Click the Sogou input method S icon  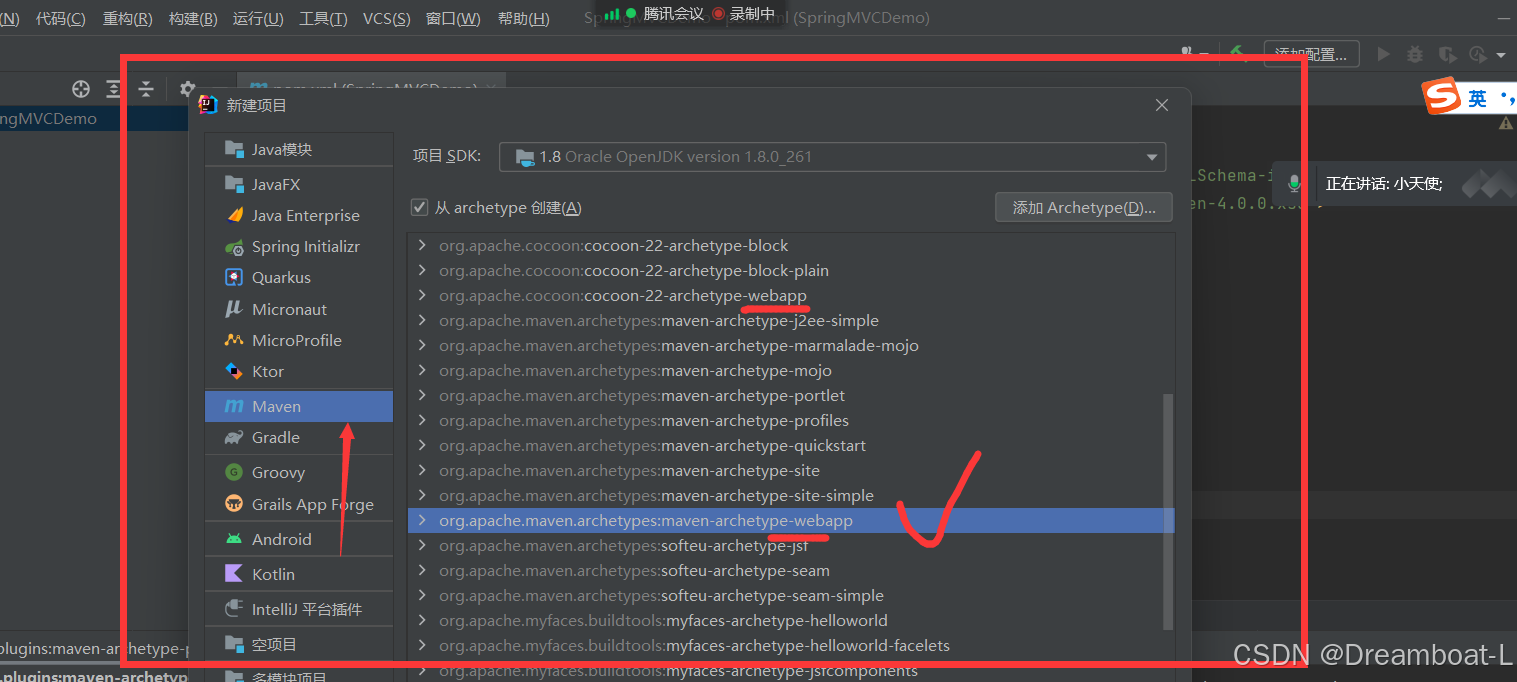1442,97
